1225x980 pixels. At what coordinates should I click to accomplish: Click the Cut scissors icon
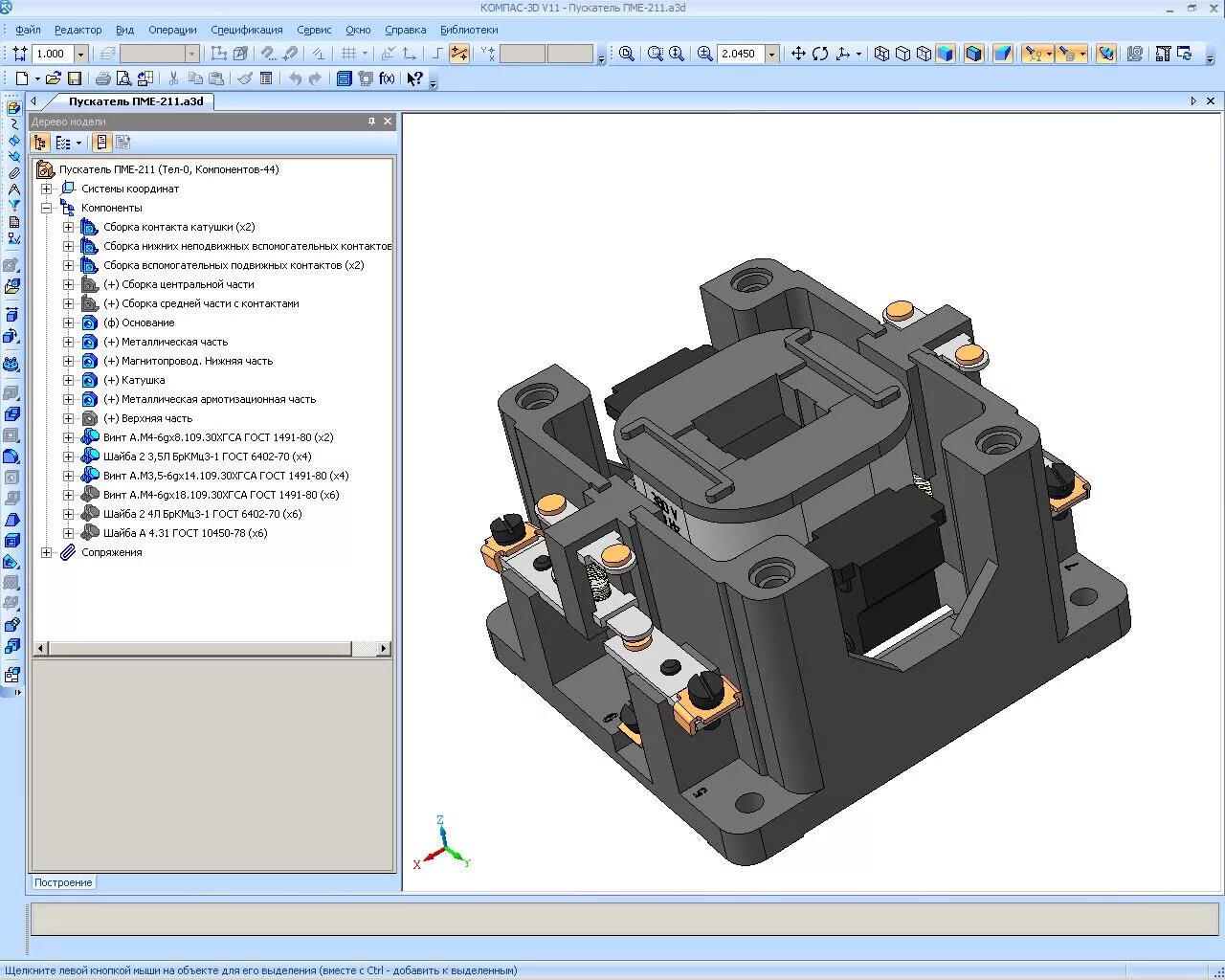coord(174,78)
